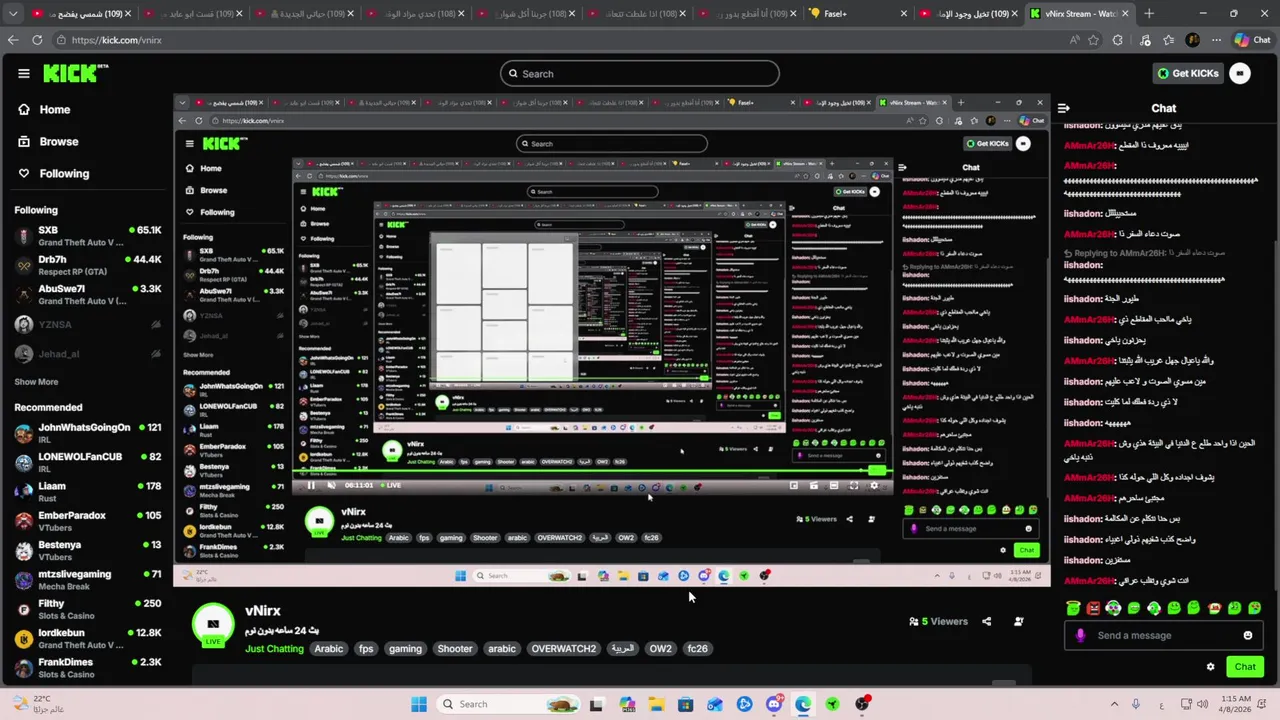Click the OVERWATCH2 tag
Image resolution: width=1280 pixels, height=720 pixels.
(x=564, y=649)
